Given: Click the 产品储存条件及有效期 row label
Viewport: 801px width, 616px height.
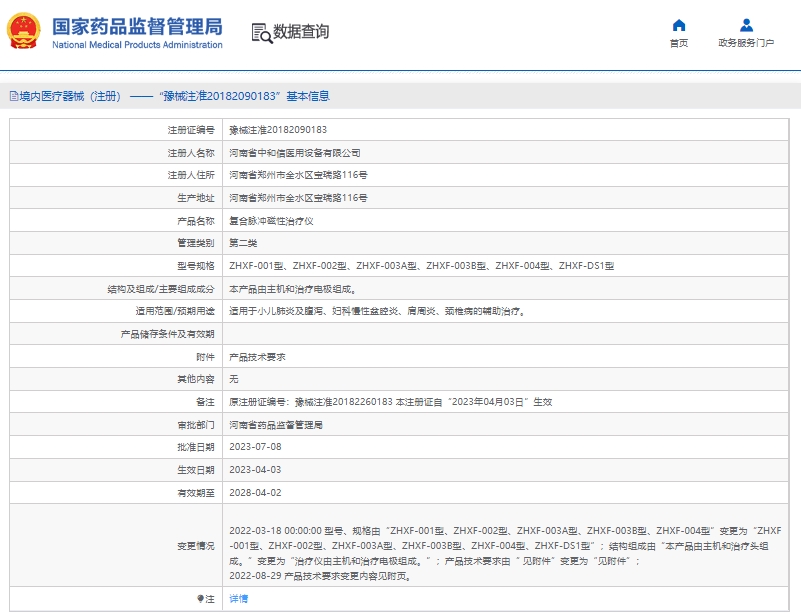Looking at the screenshot, I should (x=168, y=334).
